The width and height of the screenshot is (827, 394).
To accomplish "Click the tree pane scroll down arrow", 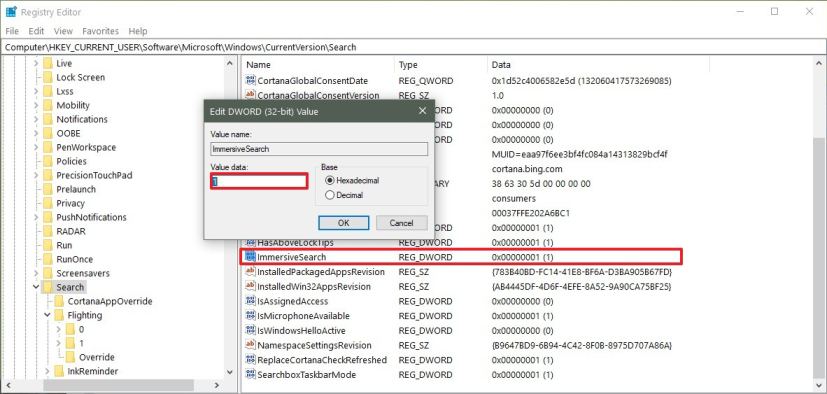I will (x=230, y=372).
